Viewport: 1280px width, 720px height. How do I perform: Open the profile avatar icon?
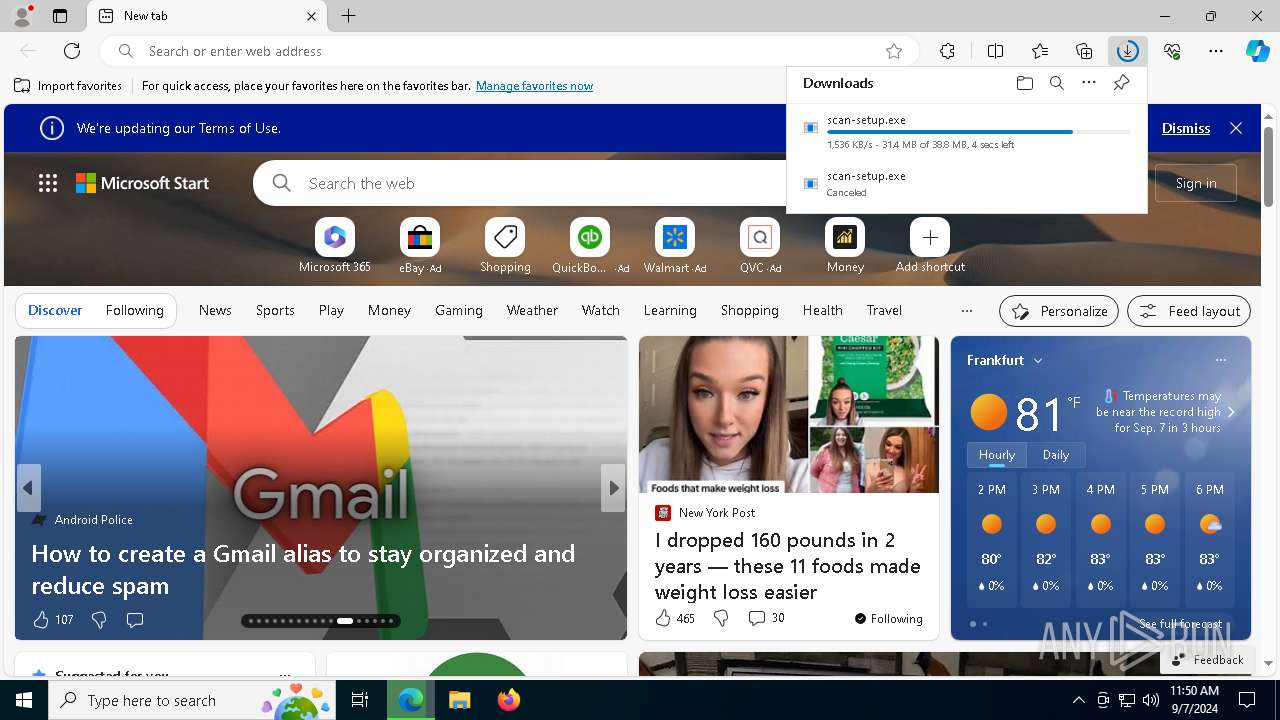[21, 16]
